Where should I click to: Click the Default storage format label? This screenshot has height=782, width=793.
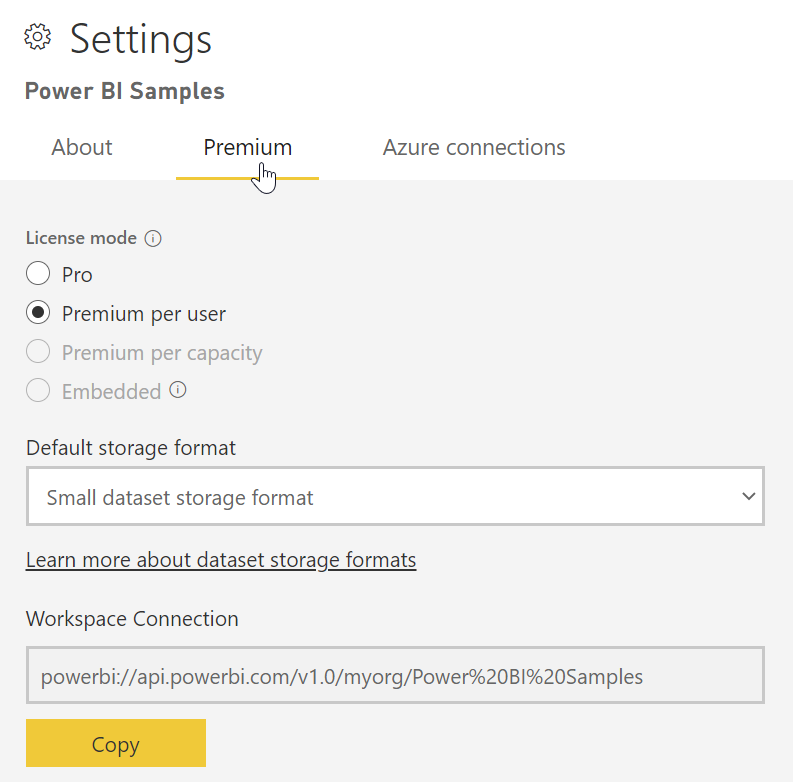click(130, 448)
